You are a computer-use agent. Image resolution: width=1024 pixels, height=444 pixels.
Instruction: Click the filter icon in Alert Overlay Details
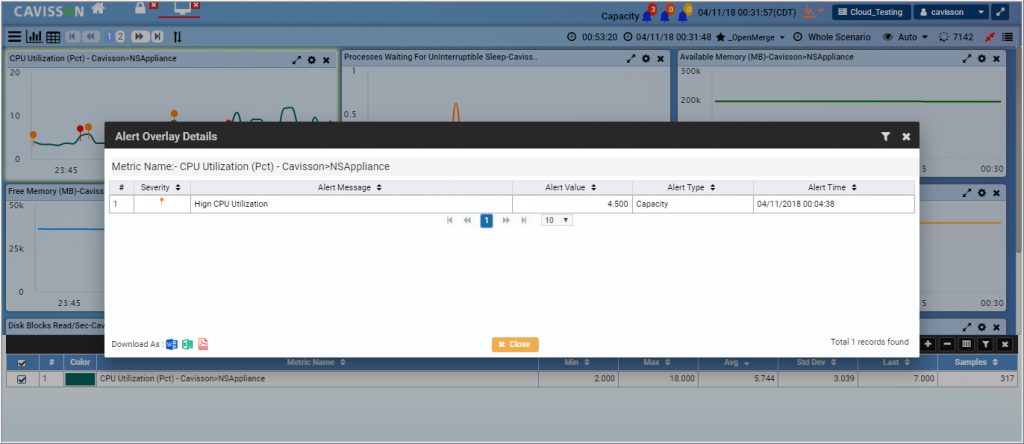click(x=886, y=136)
